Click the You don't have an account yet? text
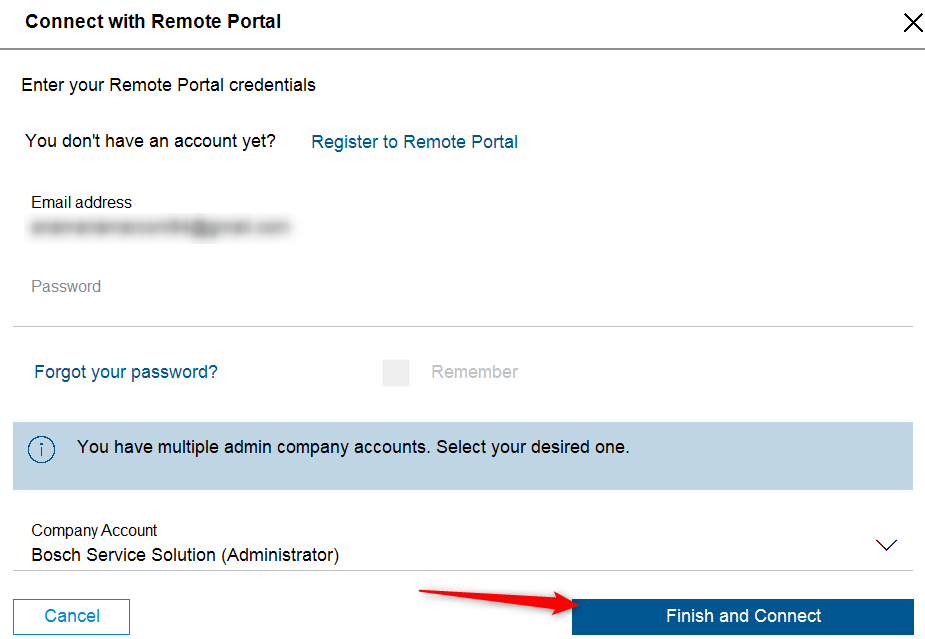This screenshot has width=925, height=639. tap(150, 141)
